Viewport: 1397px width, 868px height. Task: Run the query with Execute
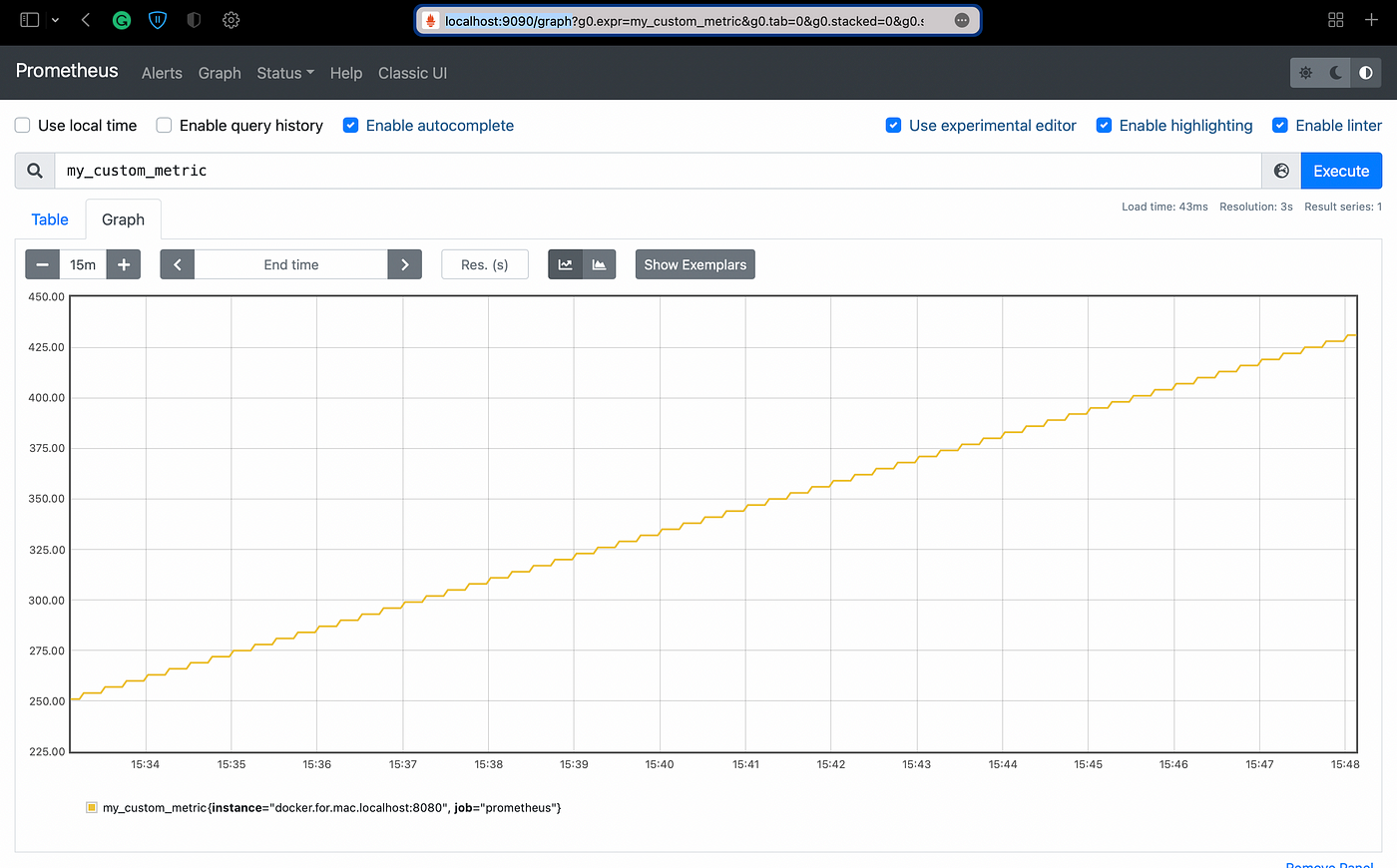(1341, 171)
